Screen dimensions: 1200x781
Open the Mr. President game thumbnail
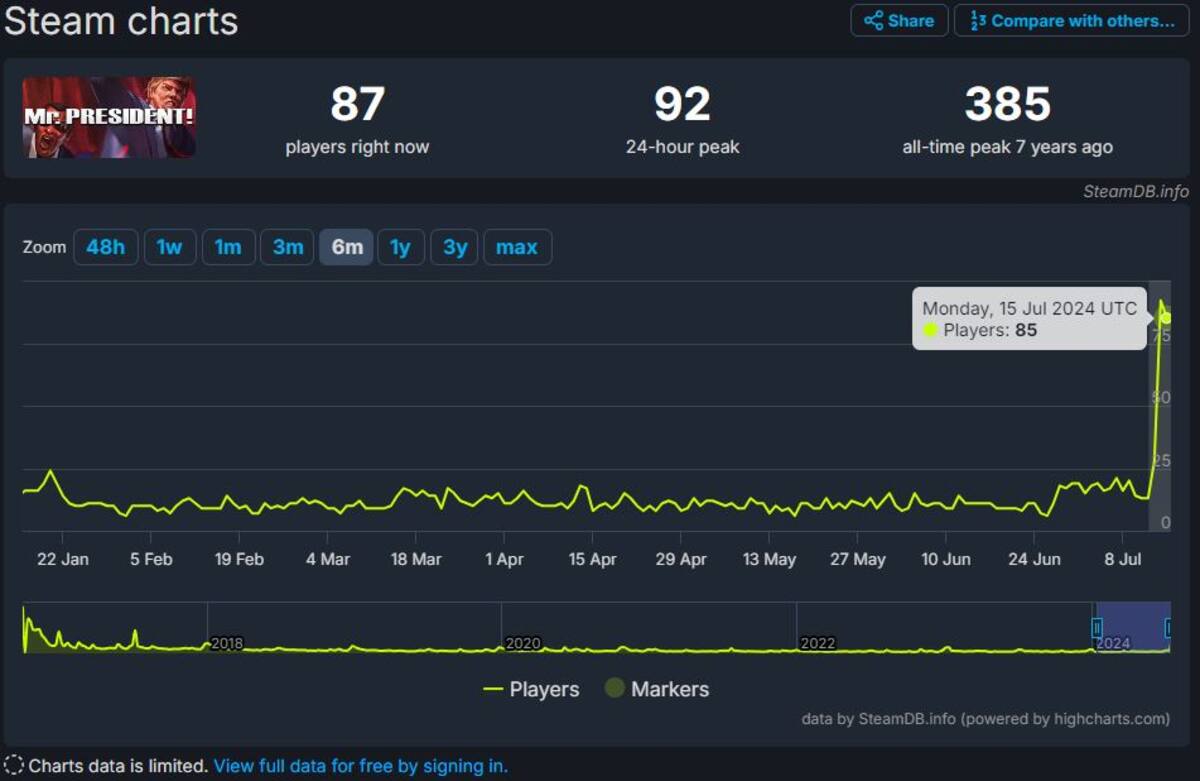[109, 117]
